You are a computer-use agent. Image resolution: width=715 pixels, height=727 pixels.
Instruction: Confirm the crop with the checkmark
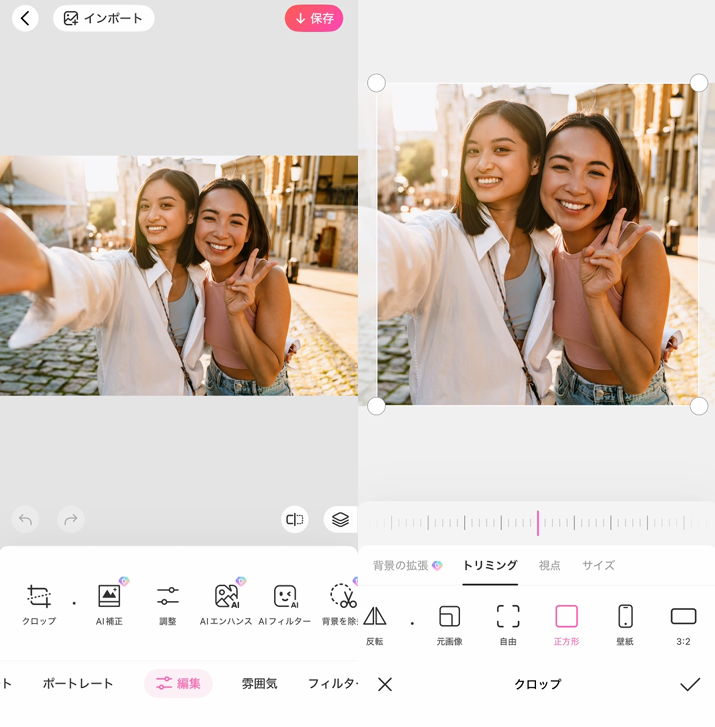coord(690,684)
